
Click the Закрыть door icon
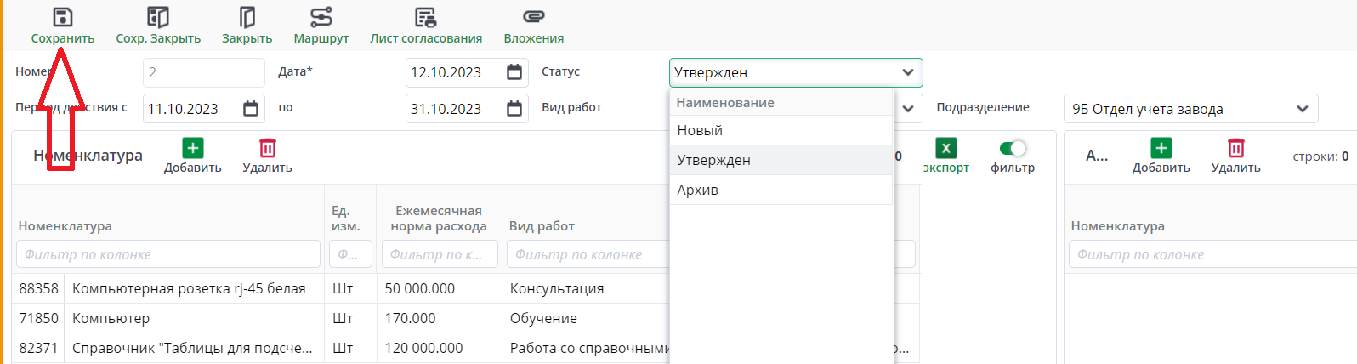(x=247, y=17)
